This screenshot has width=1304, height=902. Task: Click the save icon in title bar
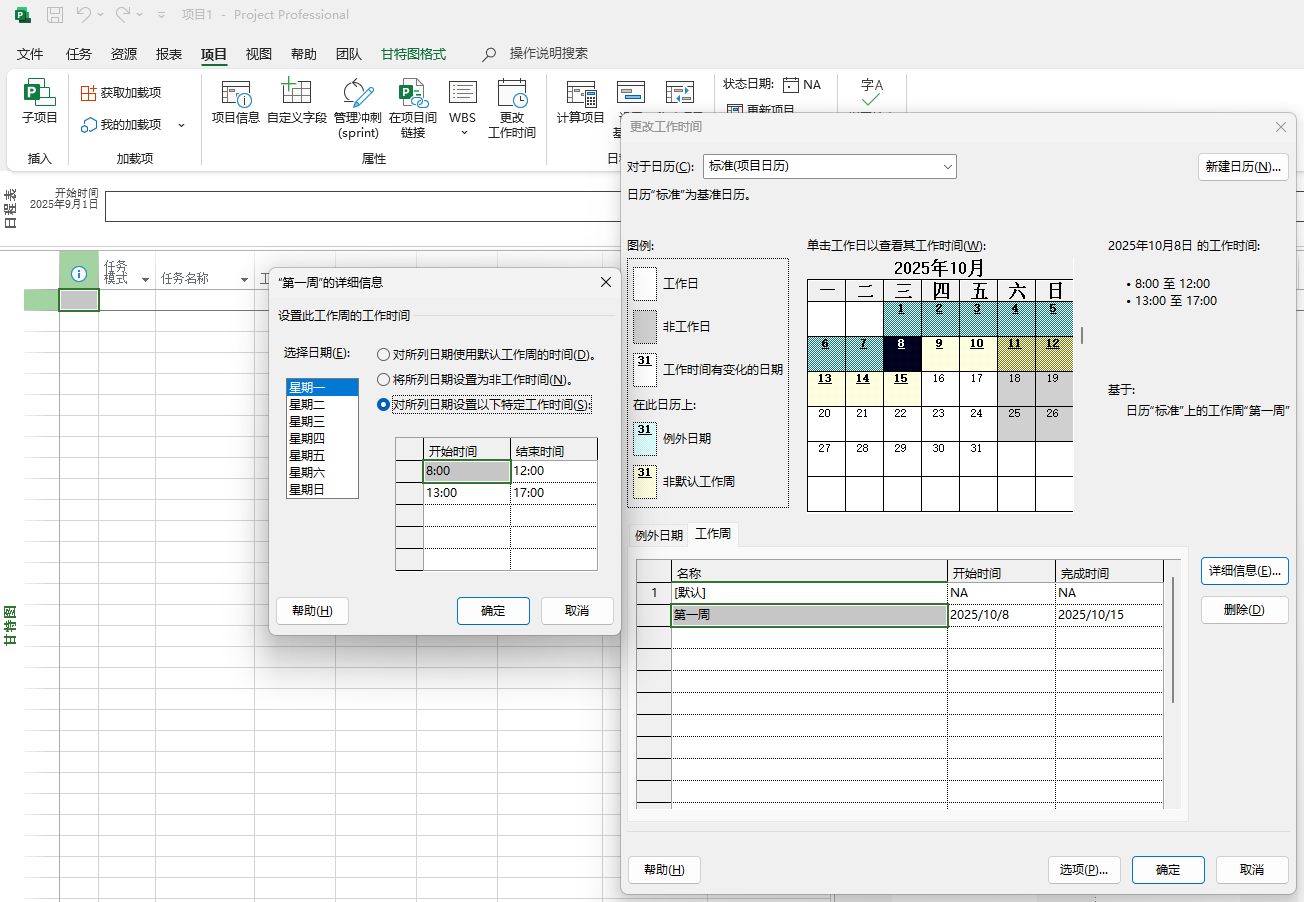[55, 15]
